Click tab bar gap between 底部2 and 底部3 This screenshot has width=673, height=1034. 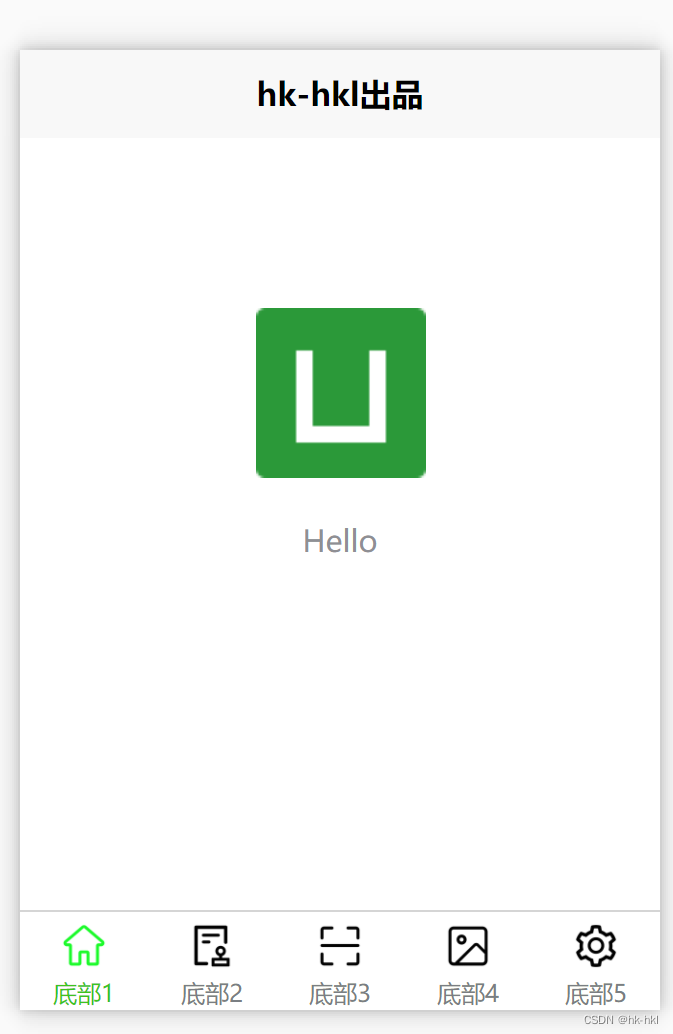276,961
